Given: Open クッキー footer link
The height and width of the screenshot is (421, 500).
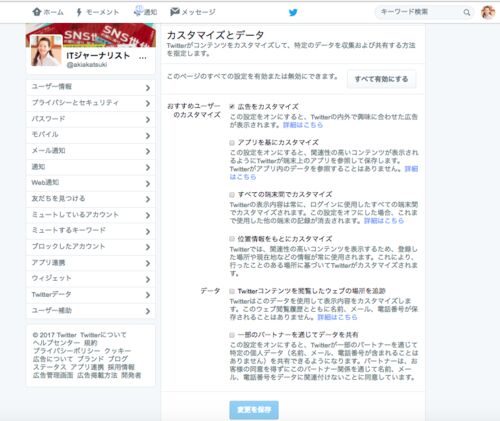Looking at the screenshot, I should (118, 351).
